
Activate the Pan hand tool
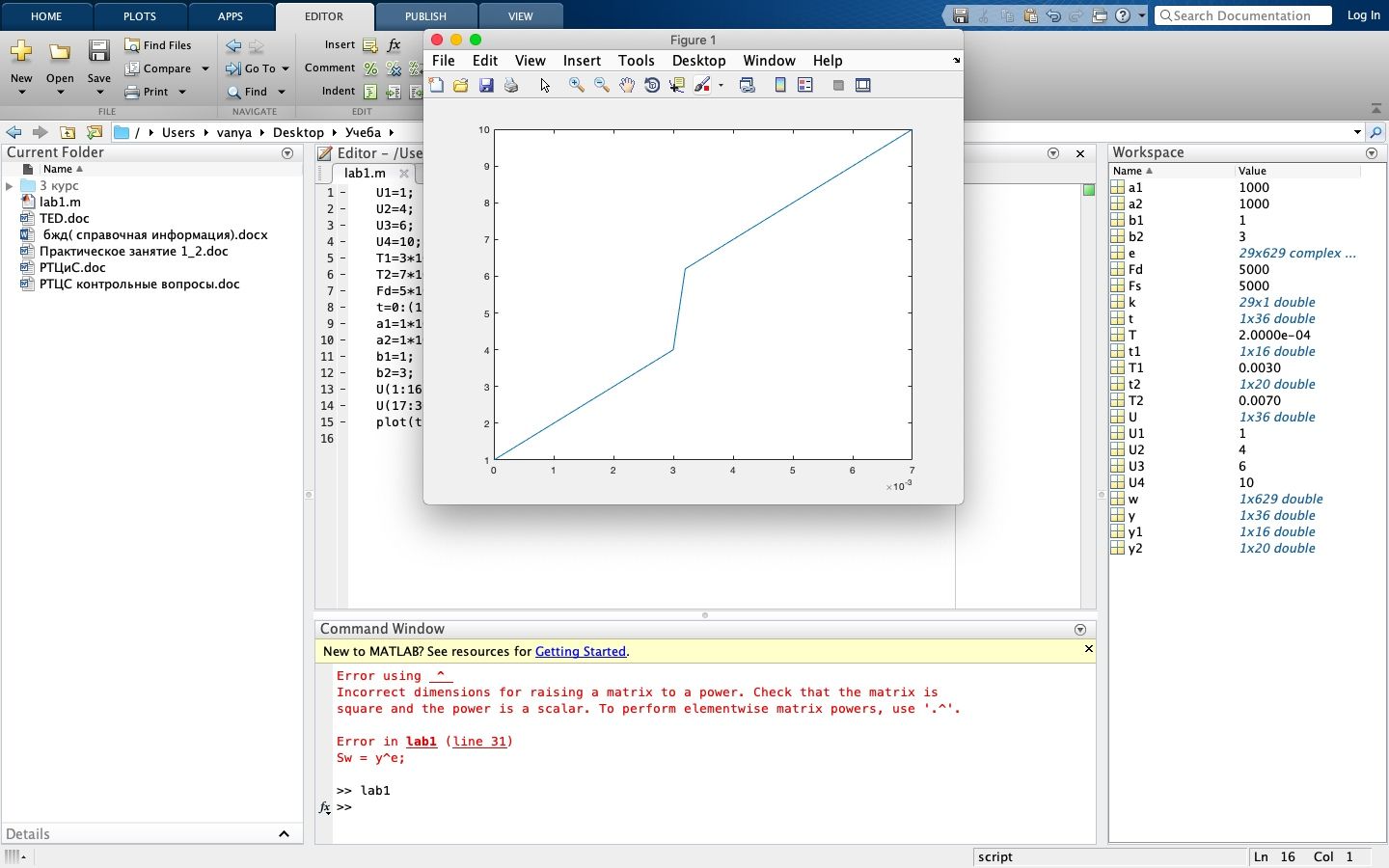tap(627, 85)
